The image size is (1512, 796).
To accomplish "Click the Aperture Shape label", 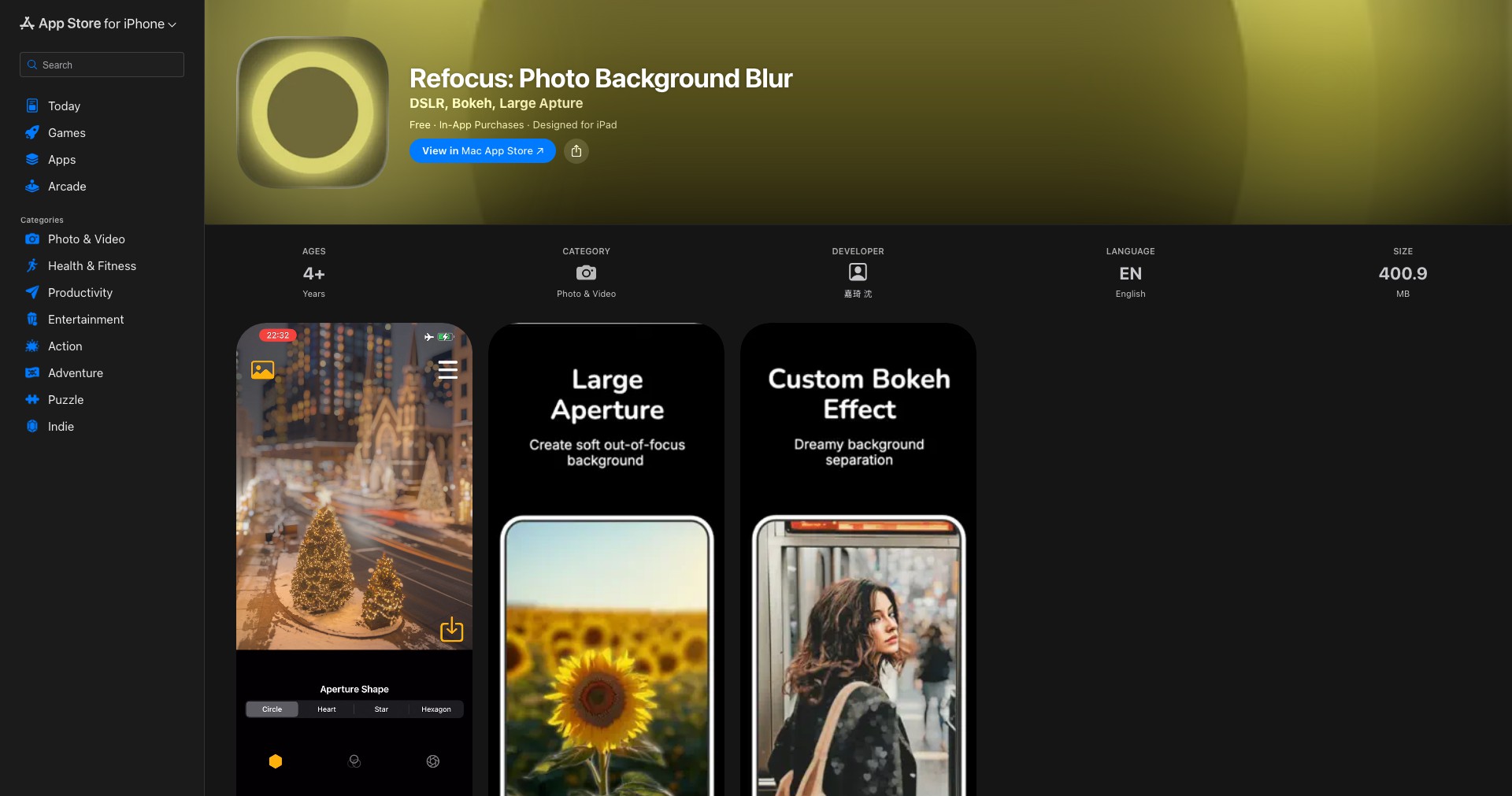I will pos(354,689).
